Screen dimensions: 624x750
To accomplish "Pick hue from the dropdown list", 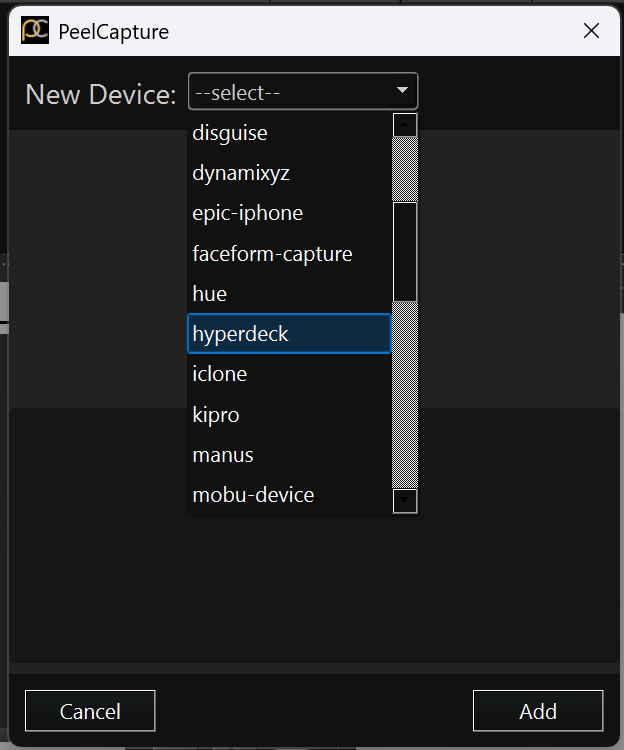I will pyautogui.click(x=289, y=294).
